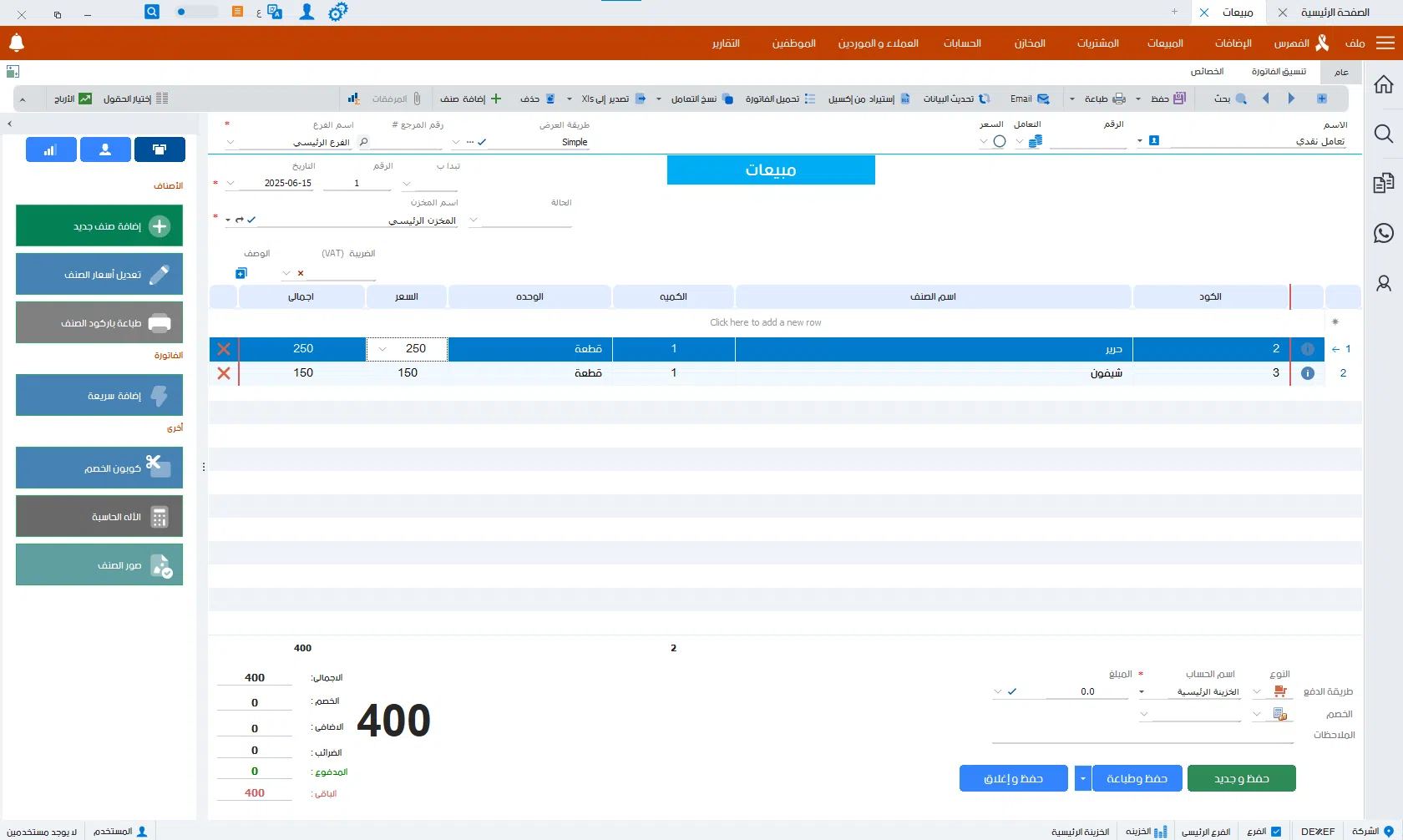Open the المخازن menu
The width and height of the screenshot is (1403, 840).
tap(1029, 43)
